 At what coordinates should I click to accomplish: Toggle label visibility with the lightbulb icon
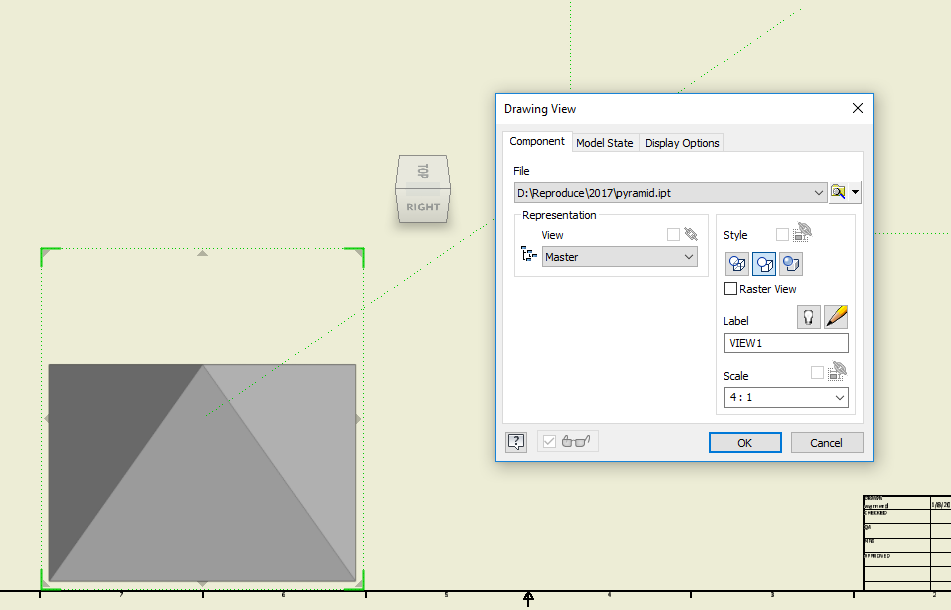coord(809,316)
